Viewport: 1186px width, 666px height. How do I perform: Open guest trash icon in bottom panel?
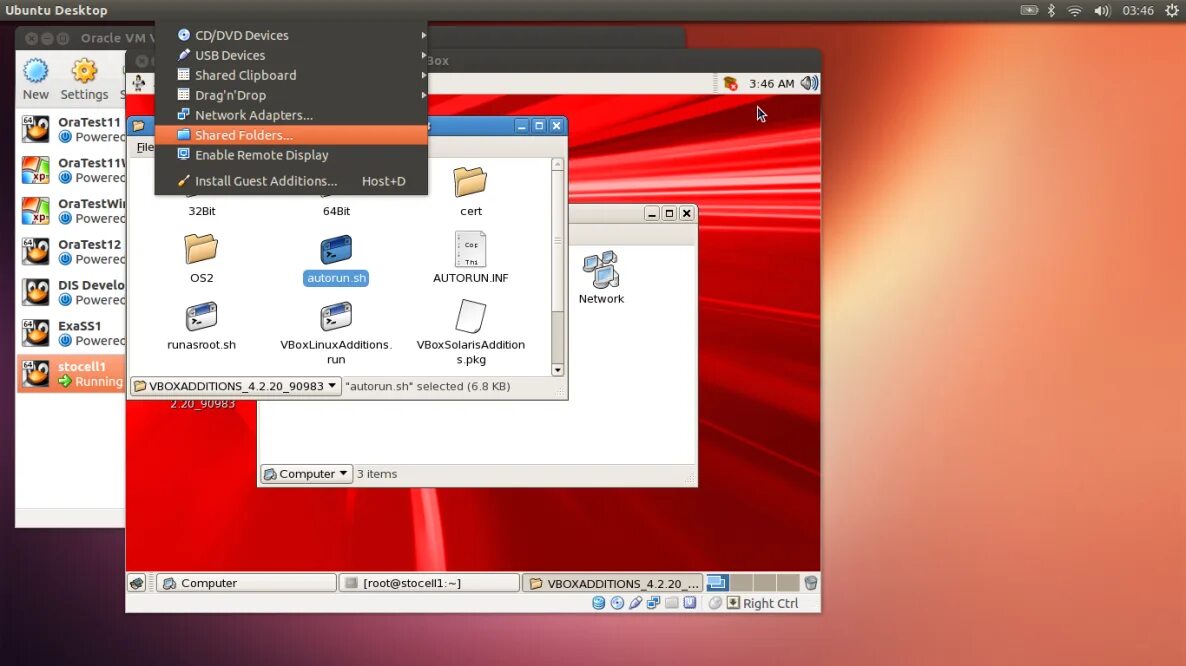tap(811, 583)
